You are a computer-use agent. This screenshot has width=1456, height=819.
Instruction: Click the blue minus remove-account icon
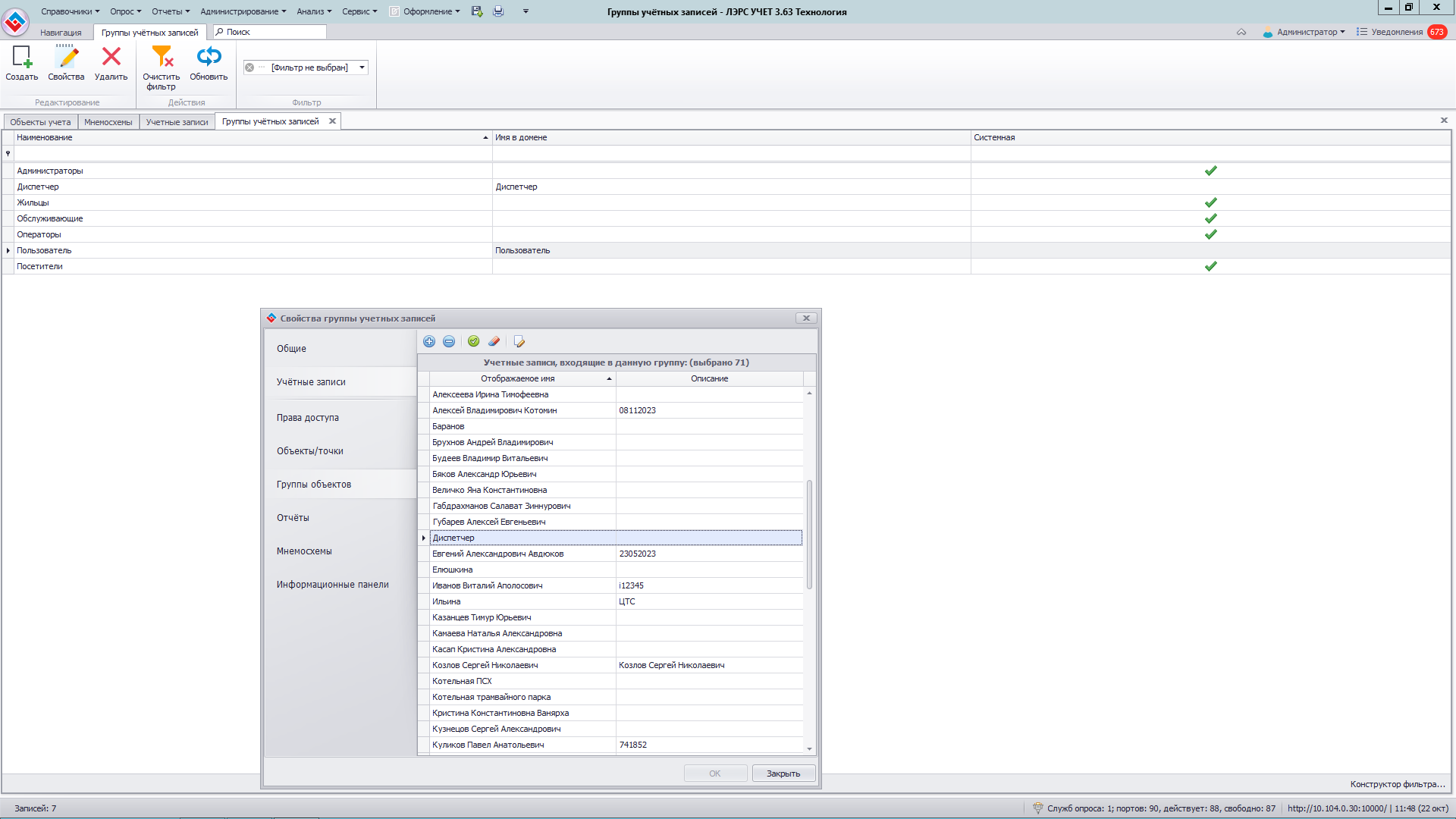449,342
